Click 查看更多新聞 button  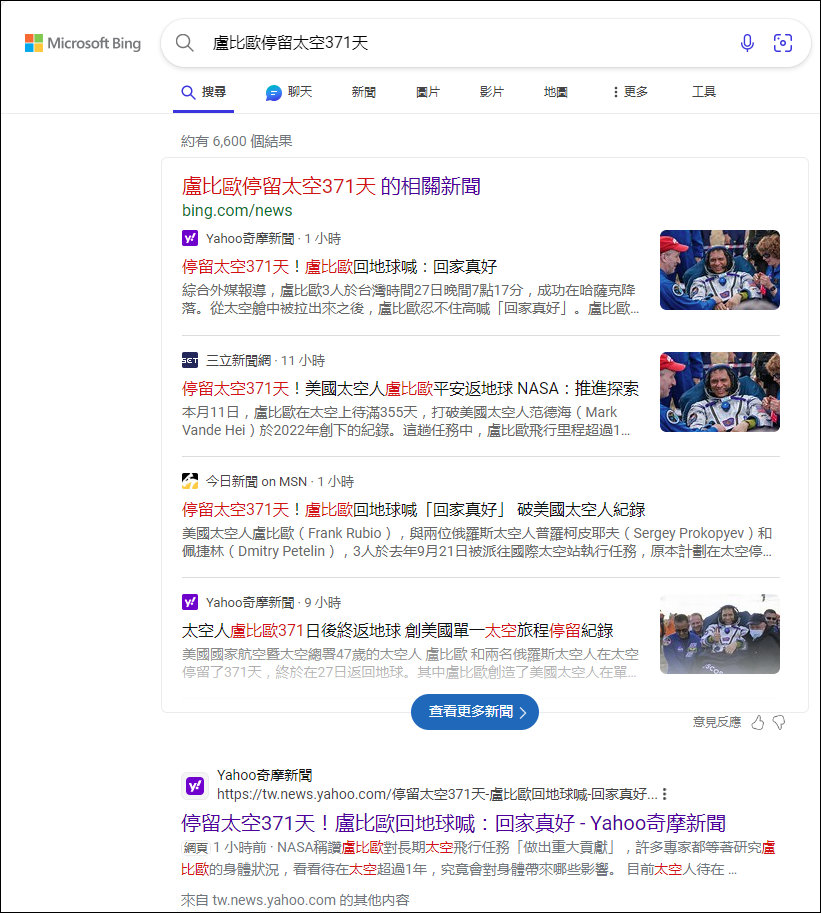(x=475, y=712)
